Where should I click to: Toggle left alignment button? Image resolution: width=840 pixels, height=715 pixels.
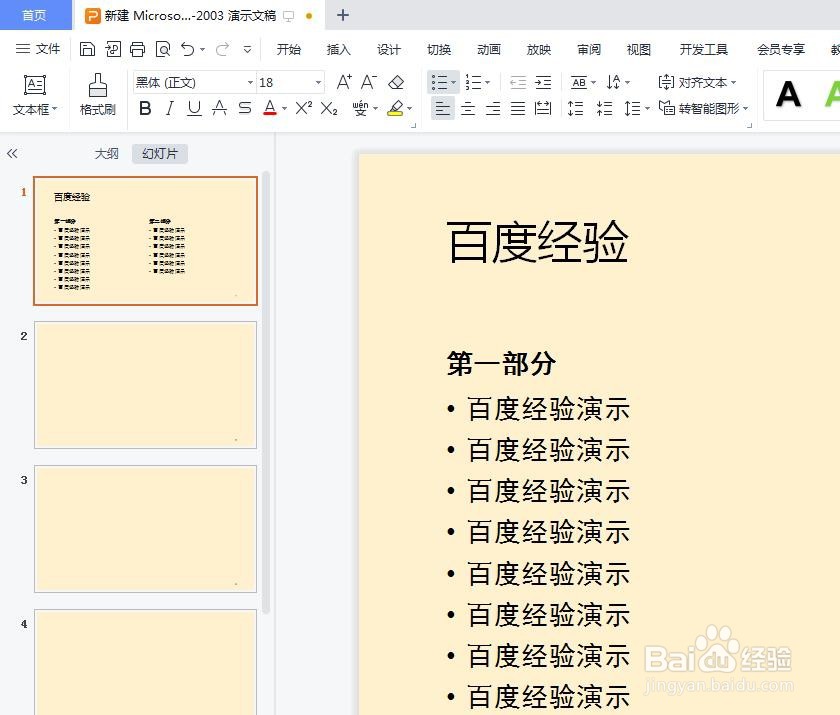(x=442, y=109)
